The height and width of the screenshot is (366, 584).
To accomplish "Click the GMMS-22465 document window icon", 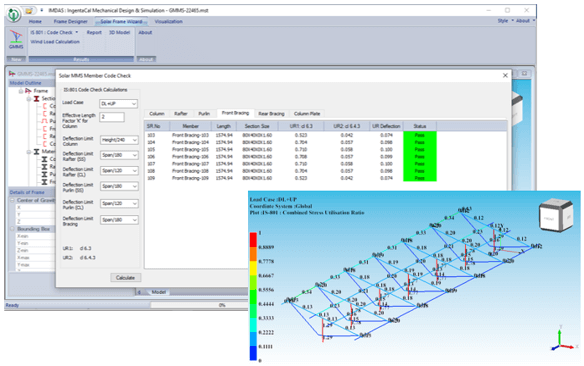I will tap(12, 73).
